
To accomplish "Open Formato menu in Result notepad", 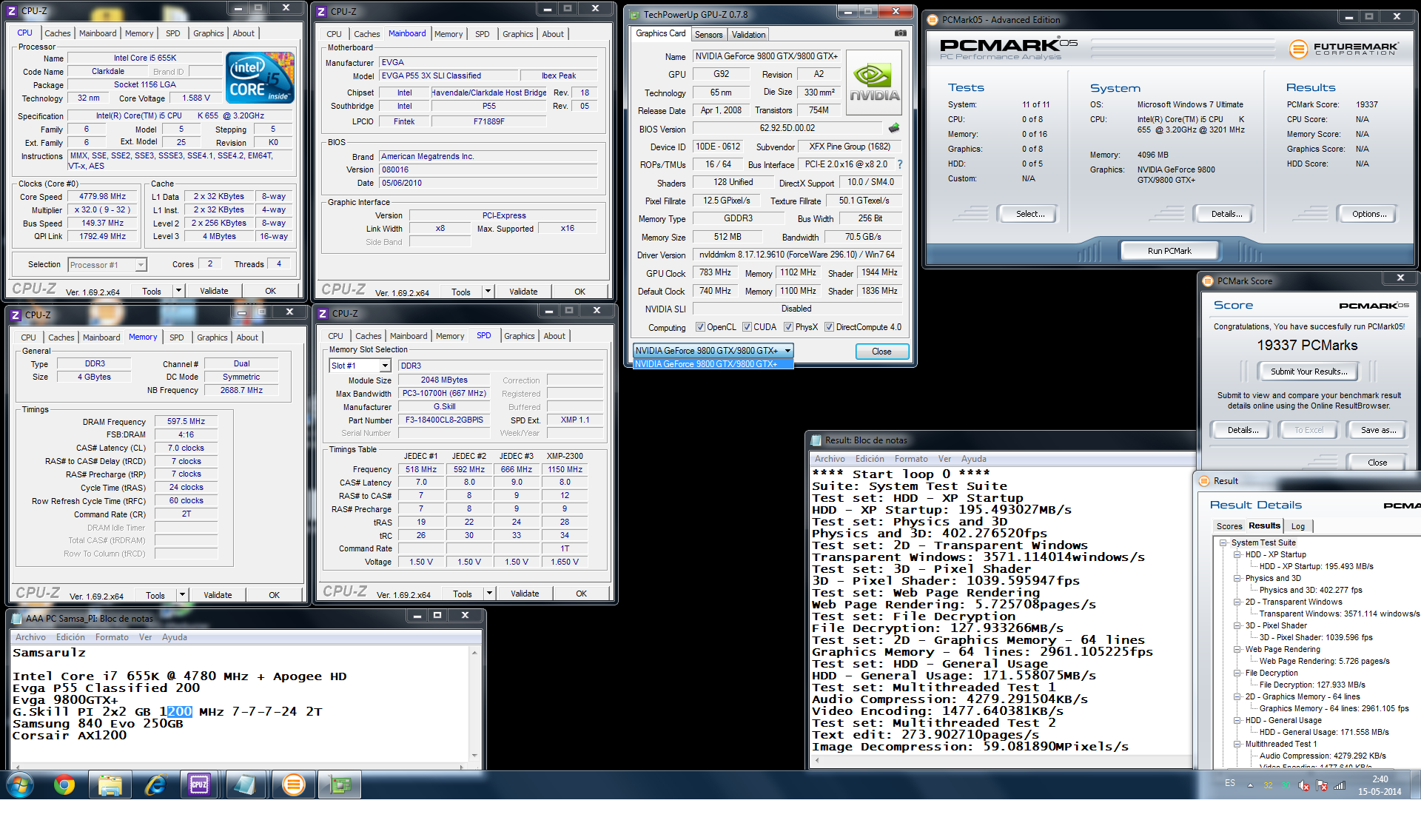I will click(911, 459).
